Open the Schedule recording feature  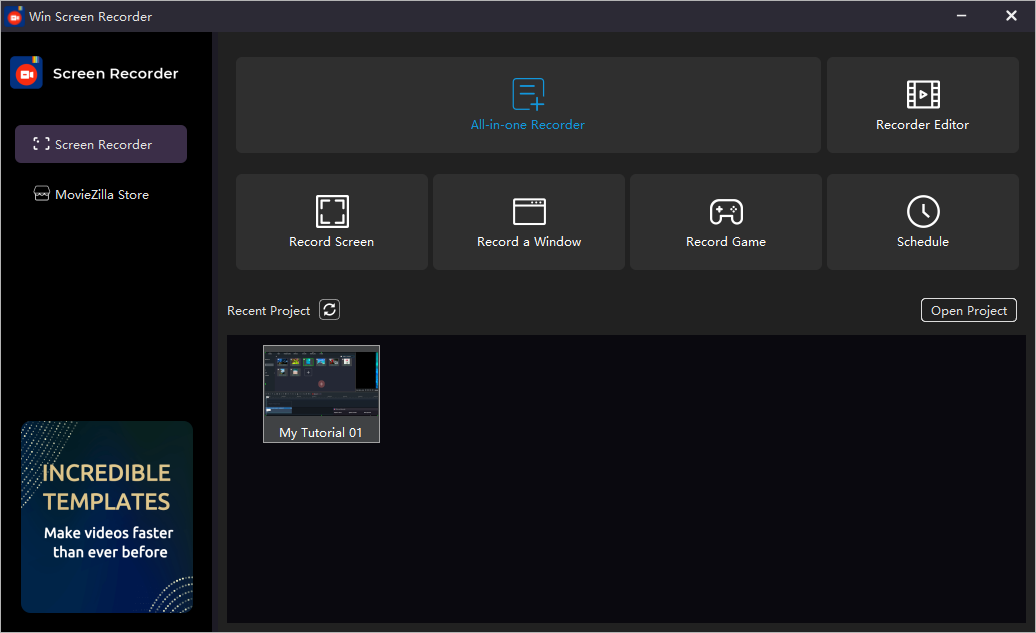pos(922,222)
